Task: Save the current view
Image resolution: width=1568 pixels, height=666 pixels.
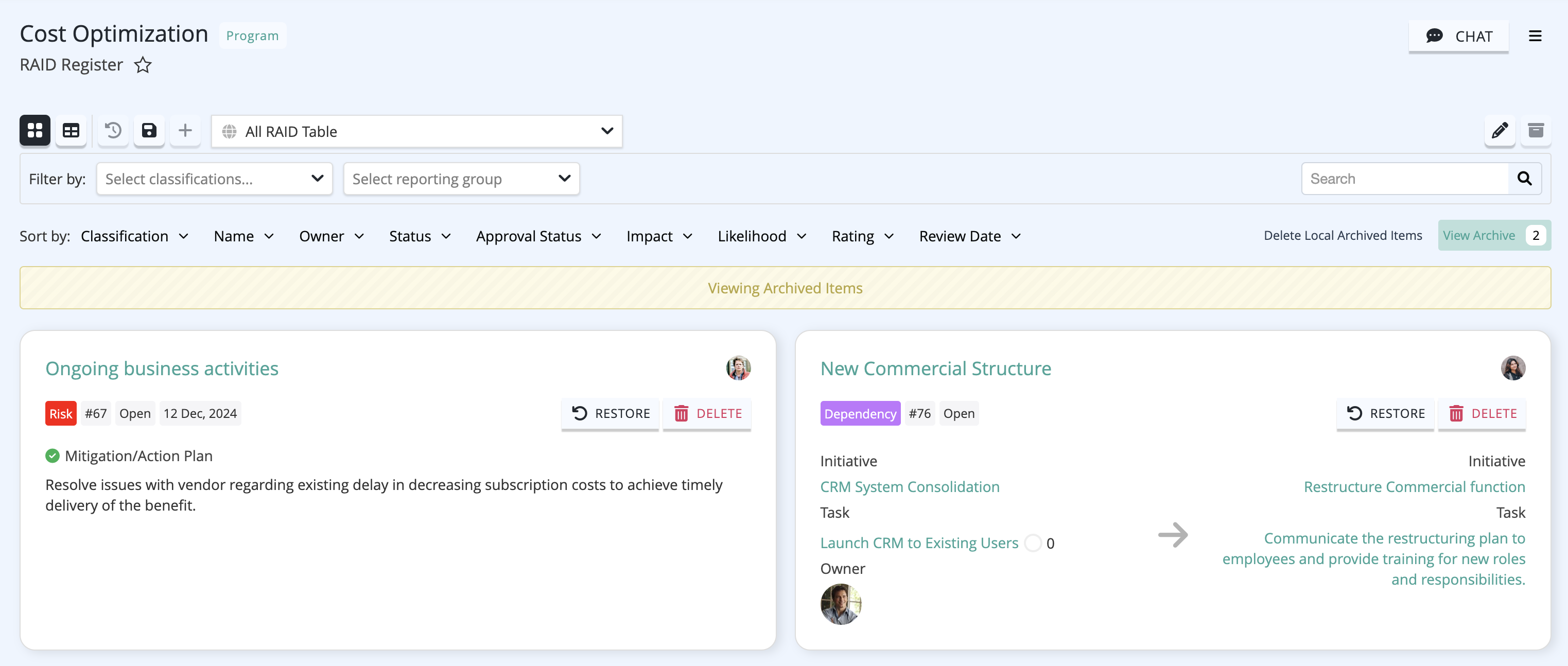Action: pos(149,131)
